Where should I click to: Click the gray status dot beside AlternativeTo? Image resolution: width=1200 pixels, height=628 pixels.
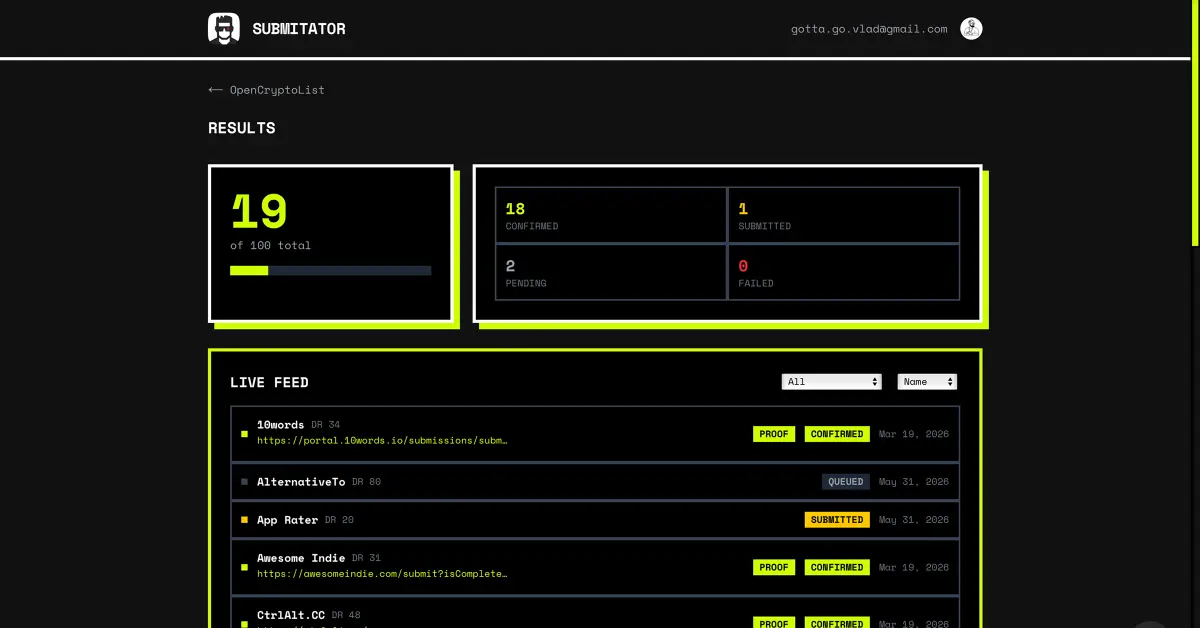(244, 482)
